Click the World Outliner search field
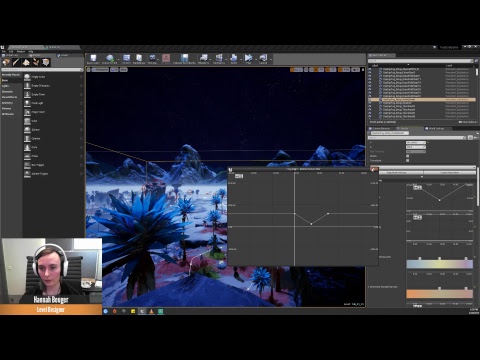 421,61
